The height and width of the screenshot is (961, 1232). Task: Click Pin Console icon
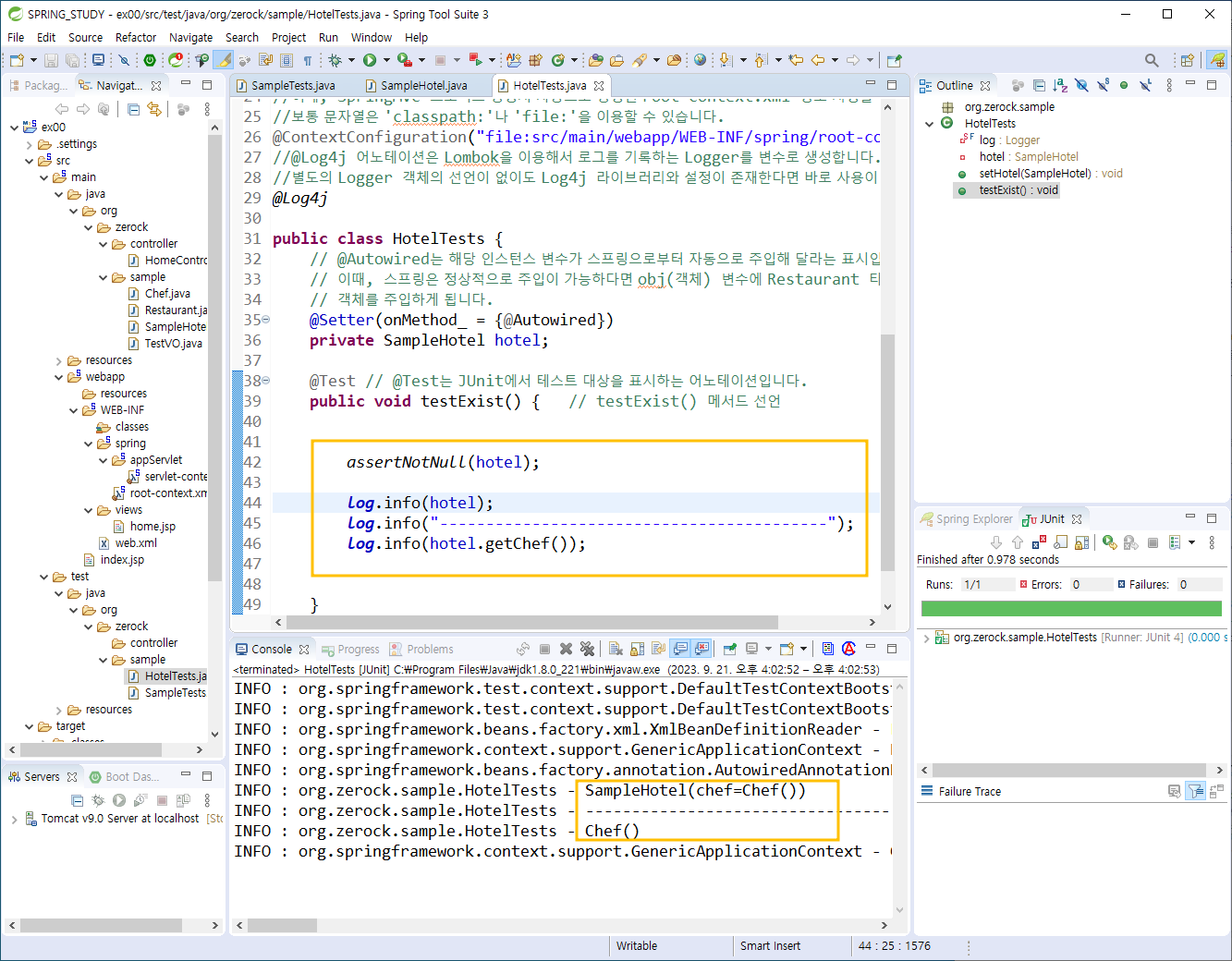click(x=730, y=649)
